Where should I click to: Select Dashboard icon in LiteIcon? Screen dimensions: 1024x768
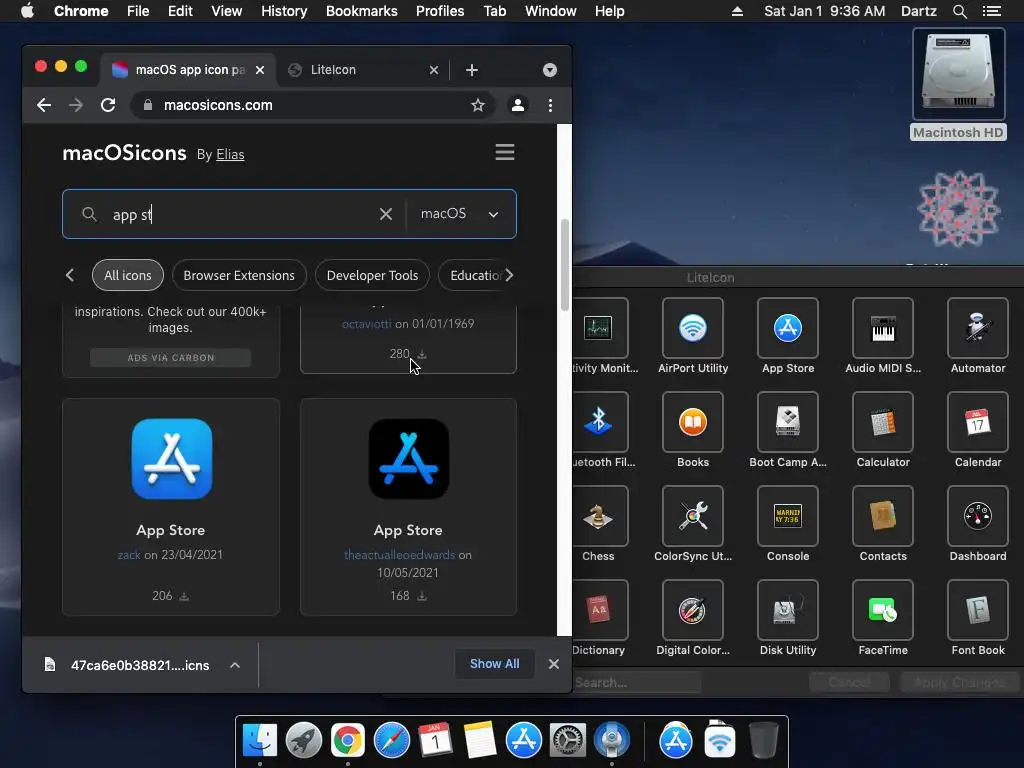coord(978,516)
